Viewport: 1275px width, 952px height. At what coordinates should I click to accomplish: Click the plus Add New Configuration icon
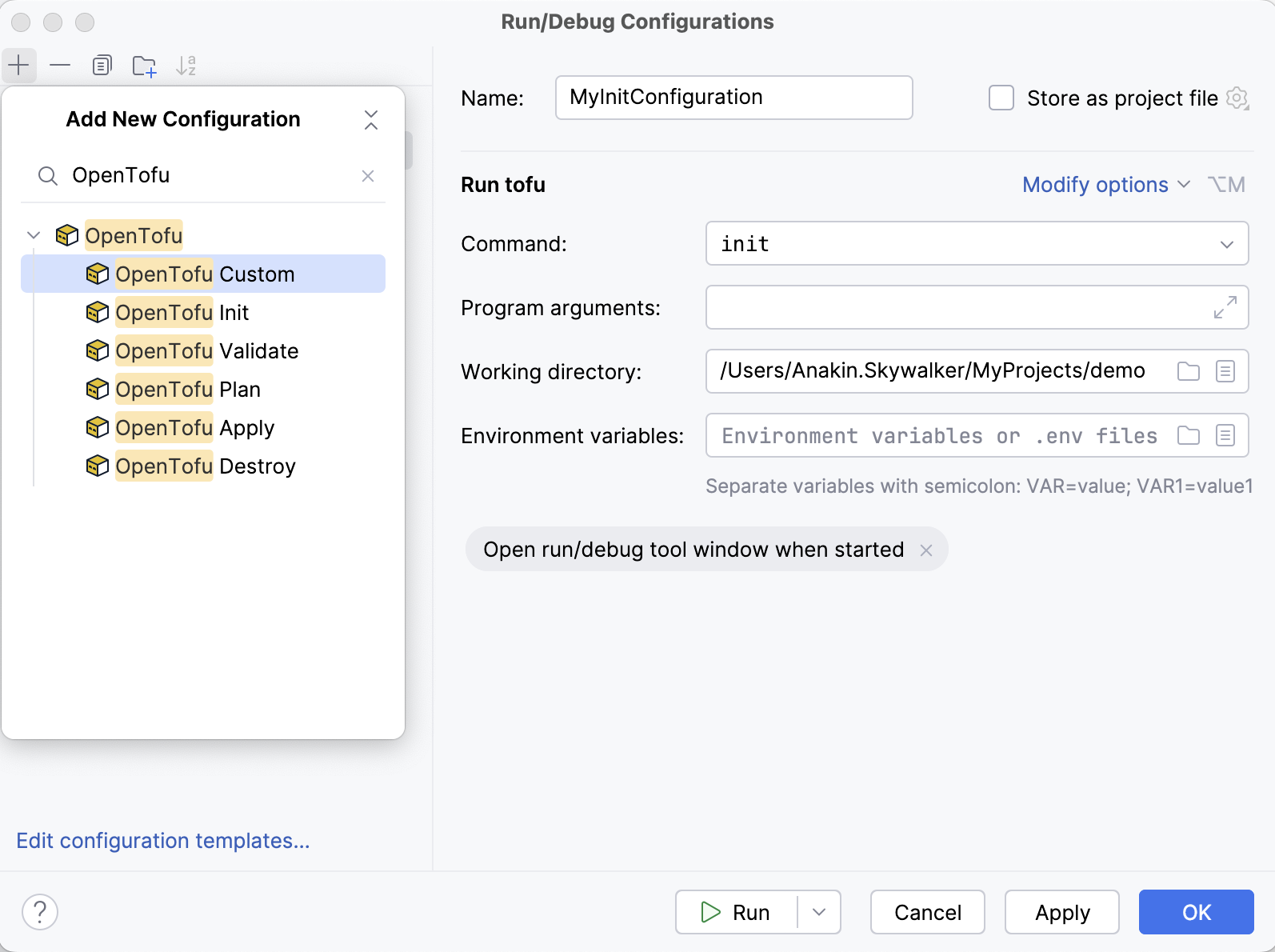coord(18,65)
